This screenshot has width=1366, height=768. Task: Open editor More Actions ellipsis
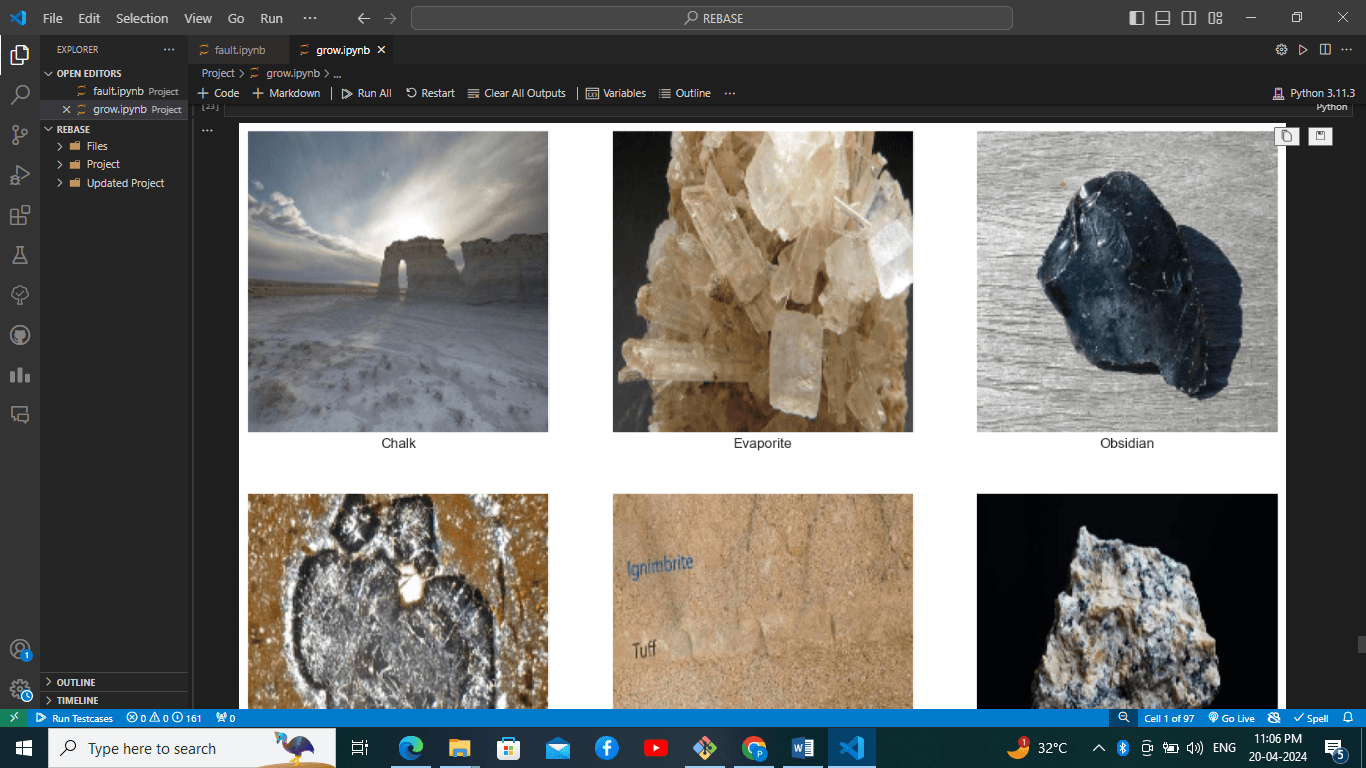tap(1347, 49)
